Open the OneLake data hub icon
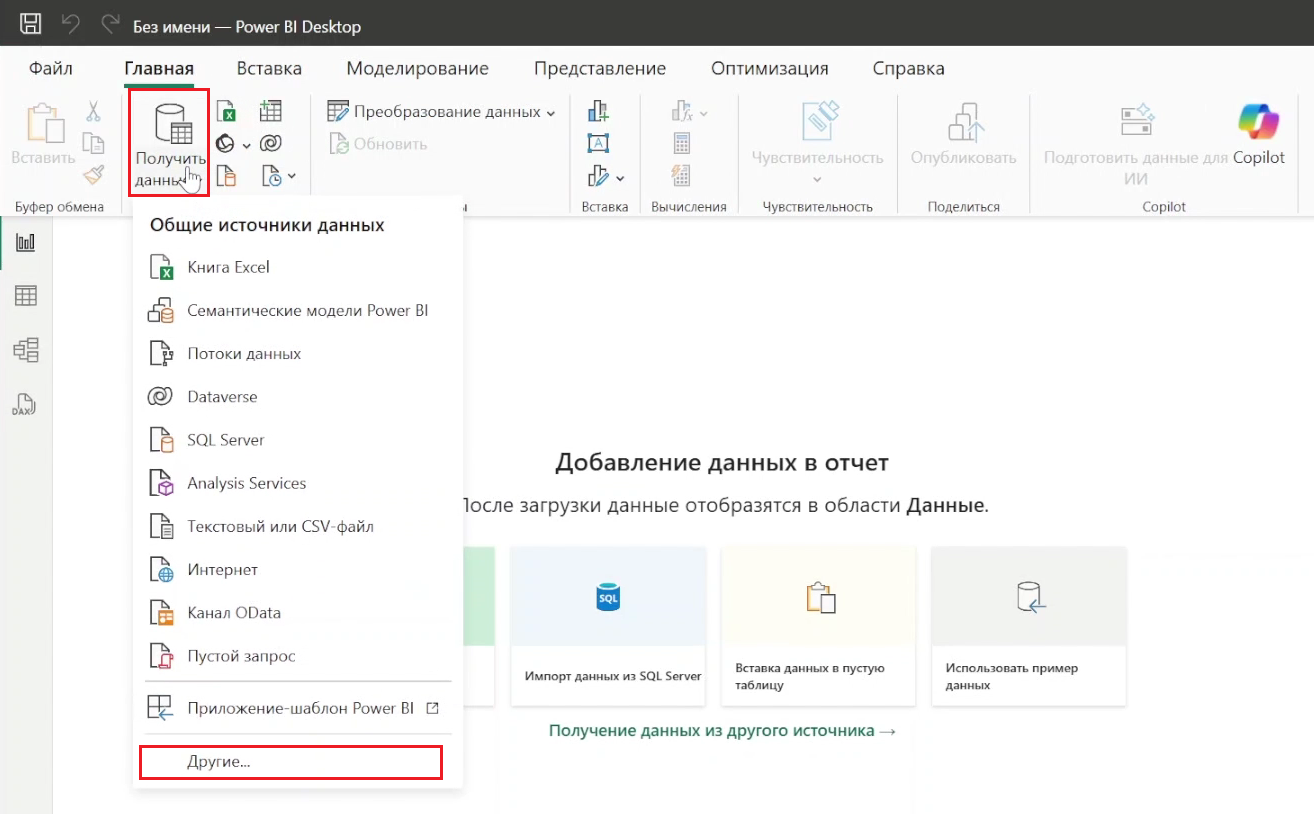1314x814 pixels. point(226,145)
